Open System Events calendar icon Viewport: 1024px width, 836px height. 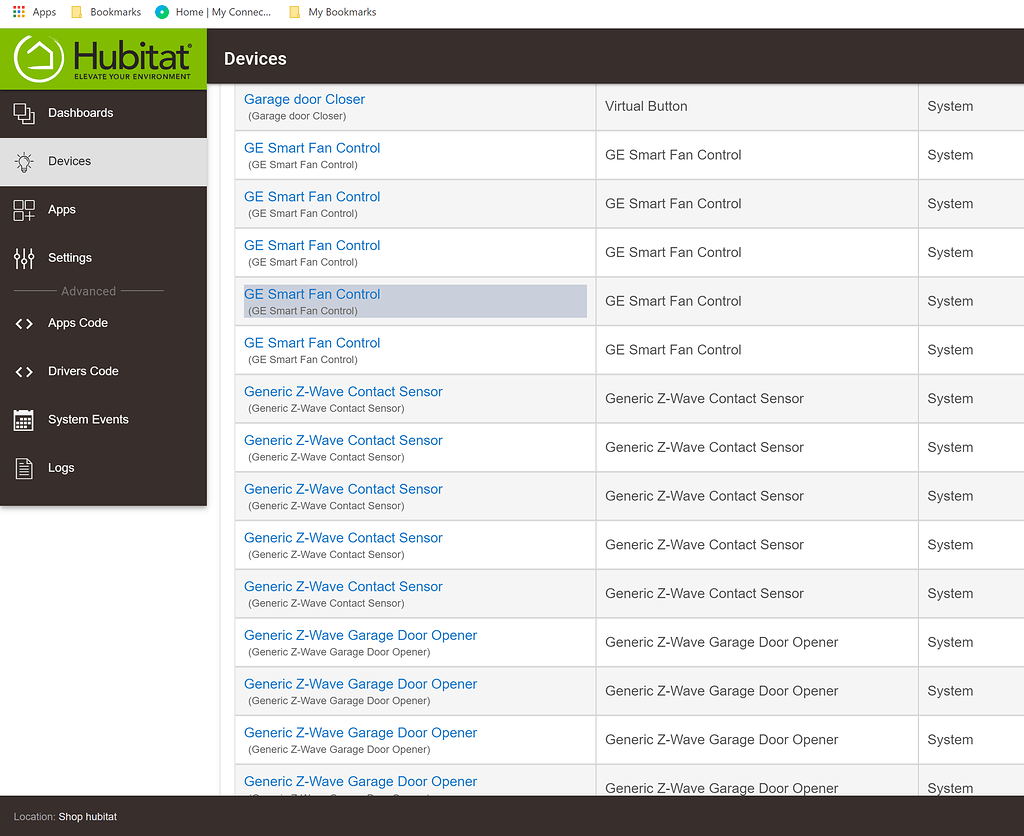(23, 419)
